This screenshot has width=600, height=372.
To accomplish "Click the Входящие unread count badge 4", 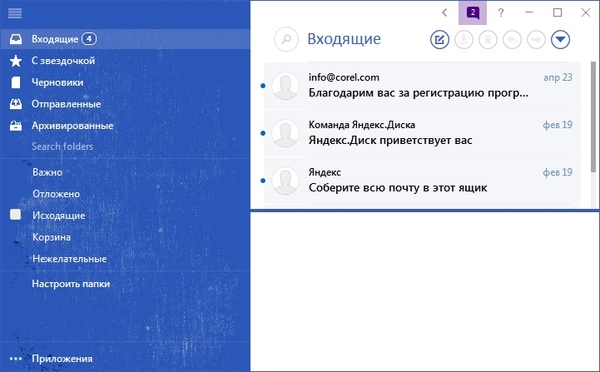I will coord(89,39).
